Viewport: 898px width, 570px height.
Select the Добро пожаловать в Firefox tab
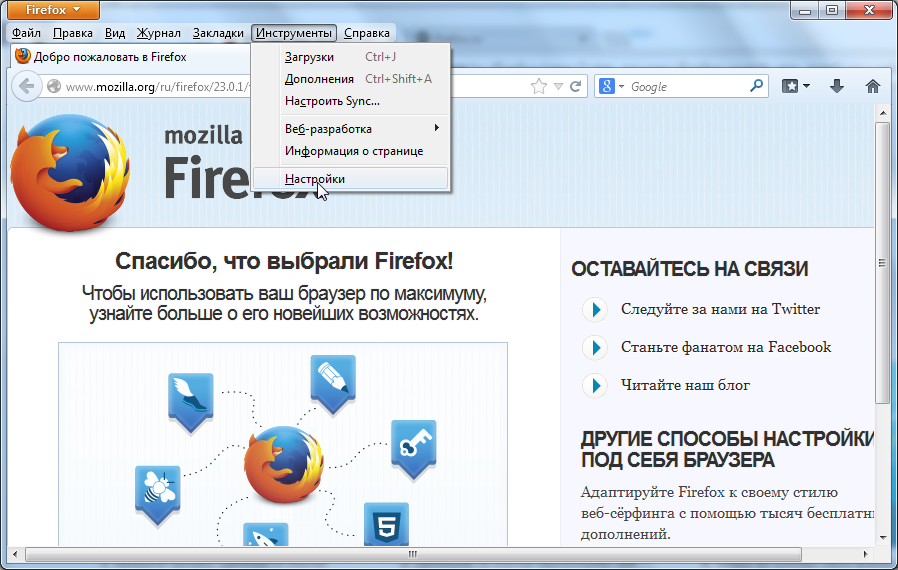point(130,57)
